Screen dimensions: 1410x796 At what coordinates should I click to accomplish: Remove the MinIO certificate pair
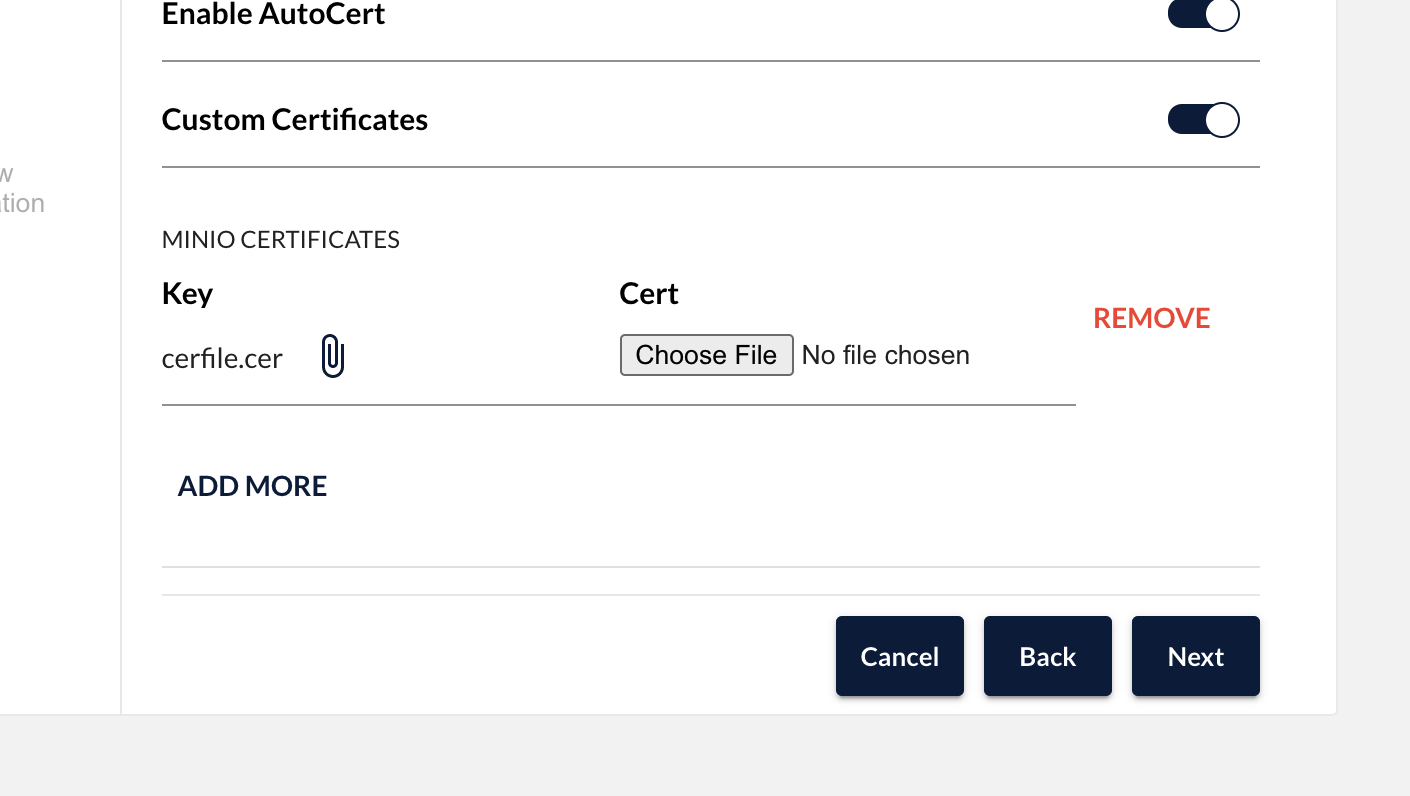tap(1151, 318)
